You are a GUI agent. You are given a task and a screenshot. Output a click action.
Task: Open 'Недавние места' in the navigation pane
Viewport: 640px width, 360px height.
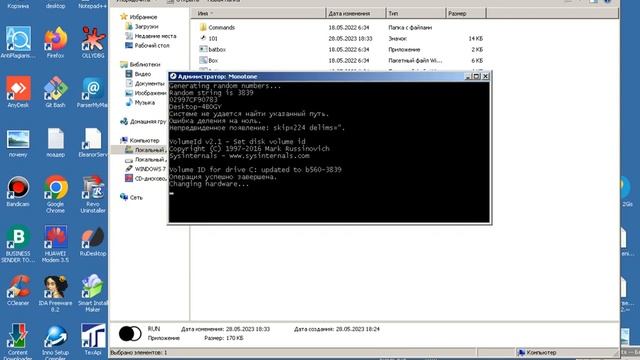pos(151,36)
